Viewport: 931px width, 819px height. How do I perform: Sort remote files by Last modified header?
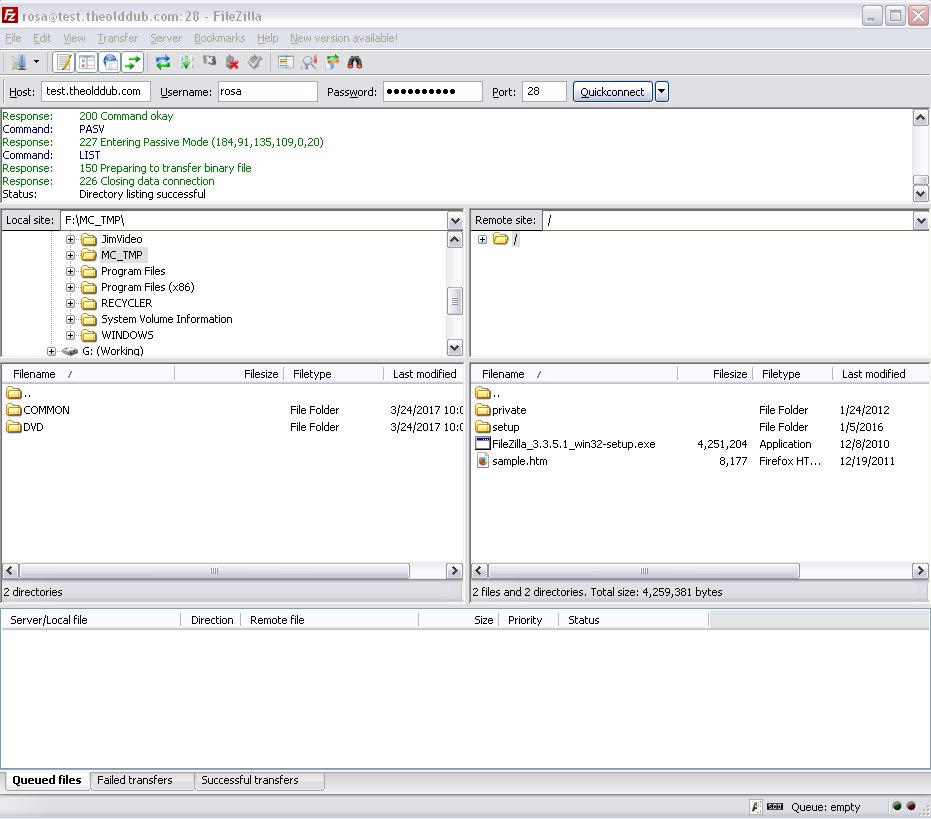click(x=873, y=374)
